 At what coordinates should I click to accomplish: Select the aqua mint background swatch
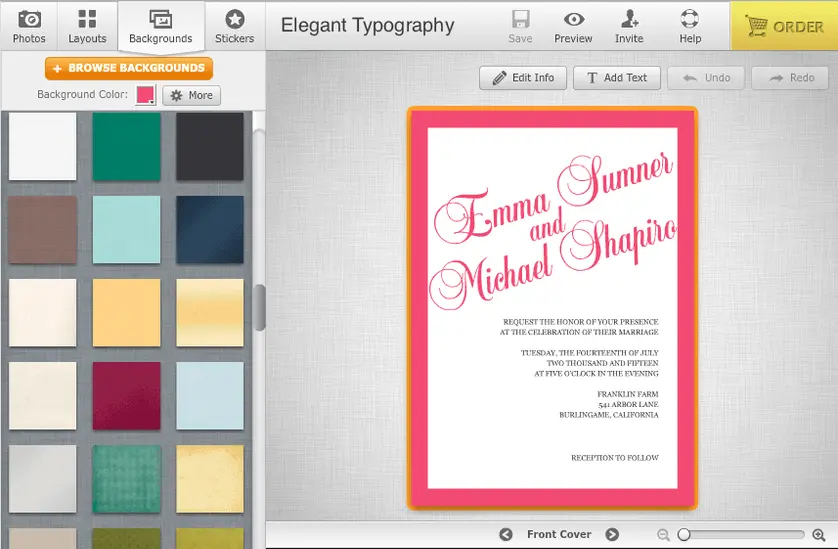pyautogui.click(x=127, y=229)
